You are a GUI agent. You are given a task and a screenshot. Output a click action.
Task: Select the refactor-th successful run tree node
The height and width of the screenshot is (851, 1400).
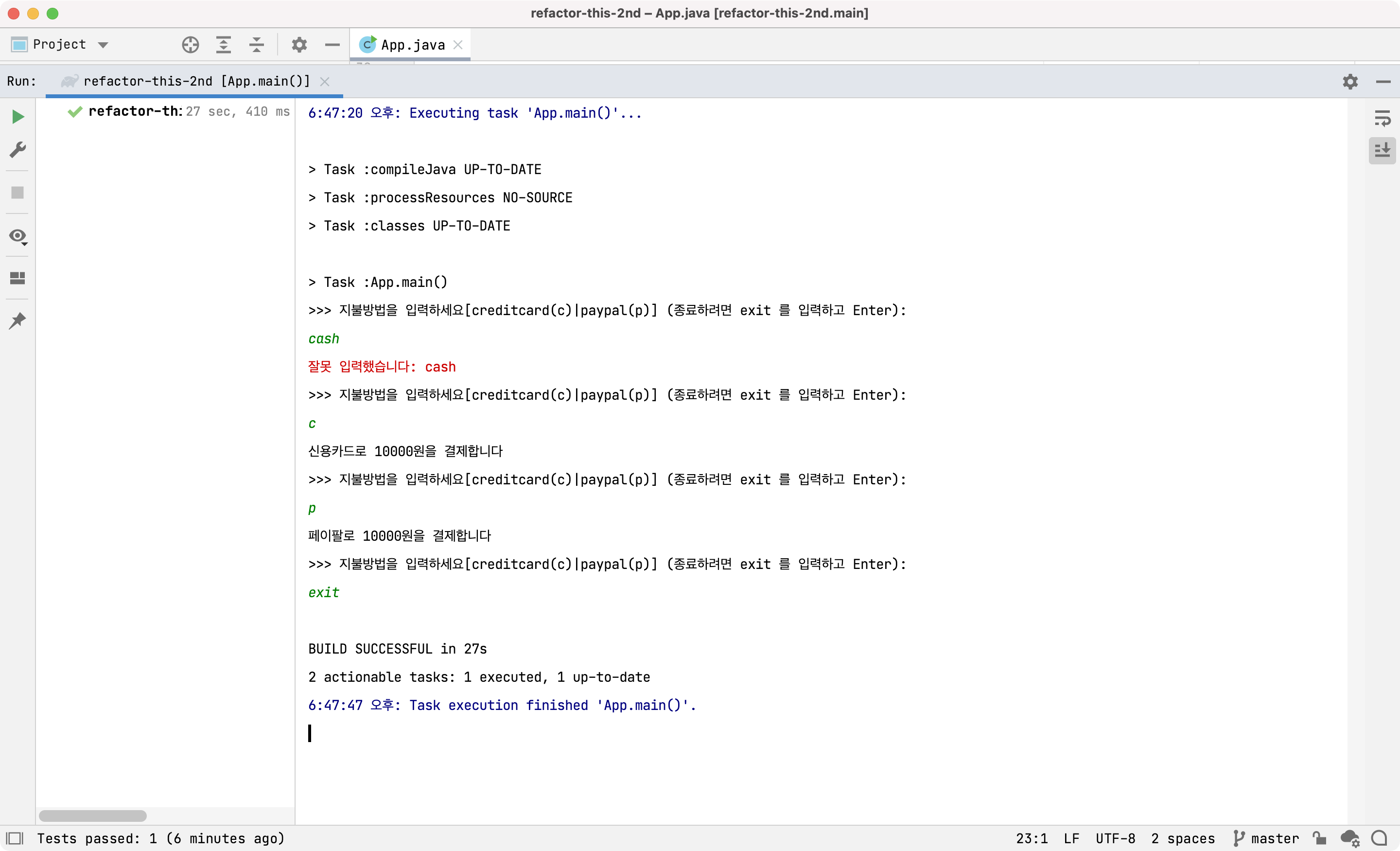(135, 111)
